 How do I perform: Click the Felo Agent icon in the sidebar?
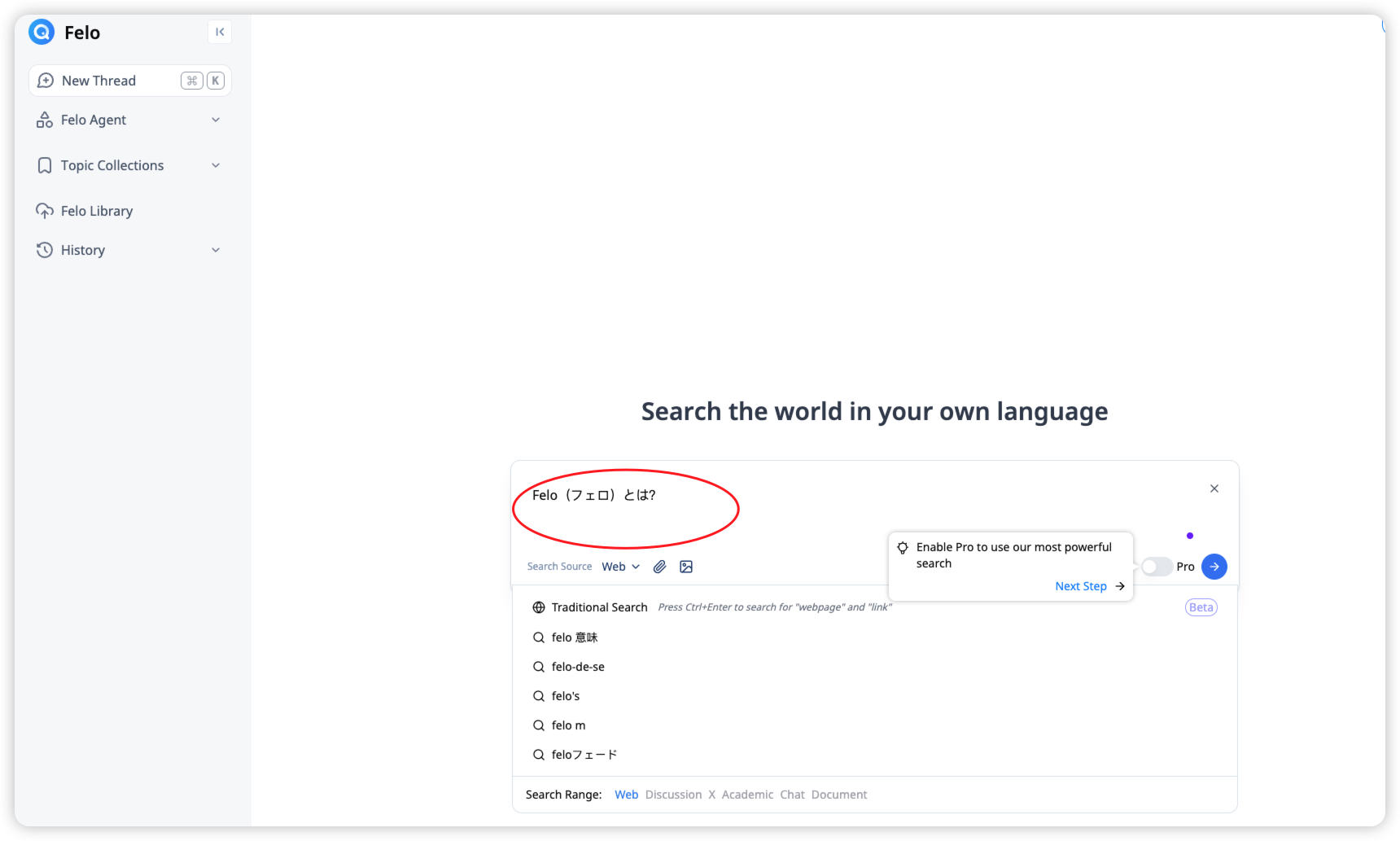45,120
